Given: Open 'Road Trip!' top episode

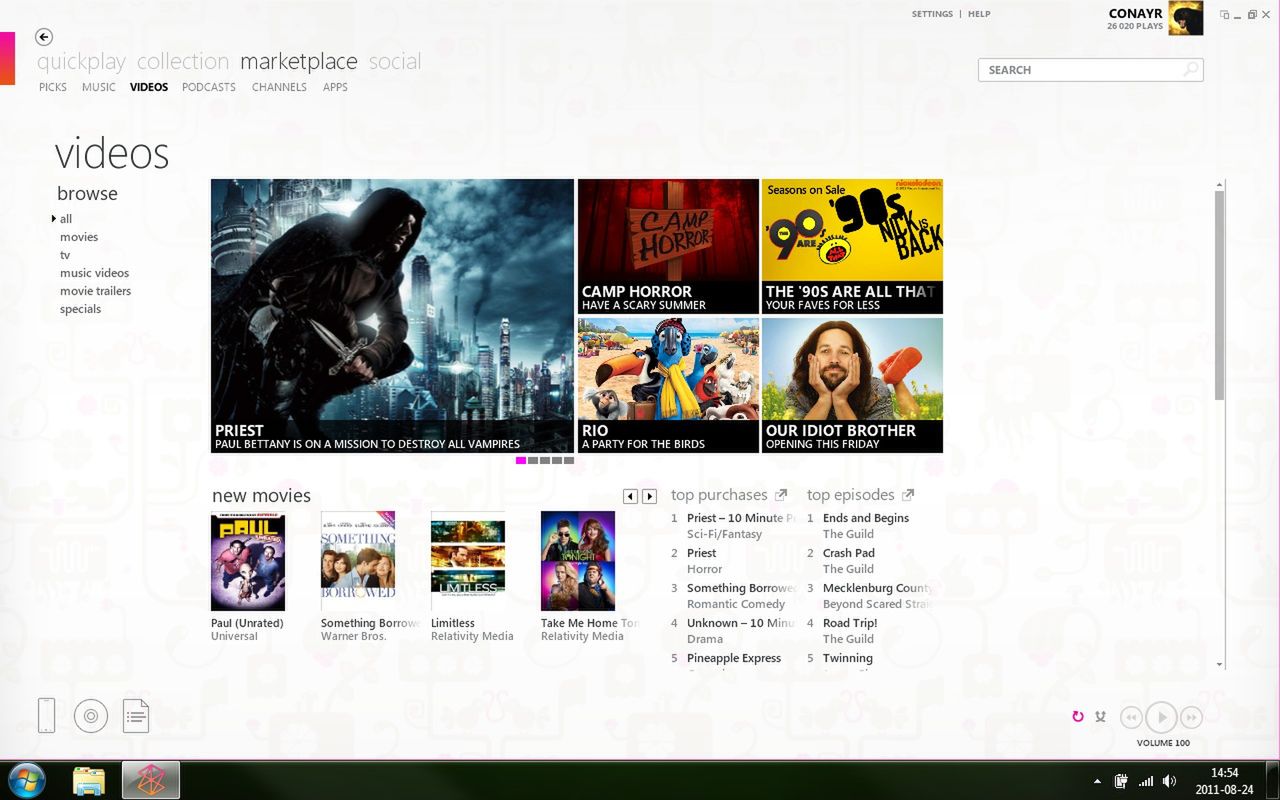Looking at the screenshot, I should 850,623.
